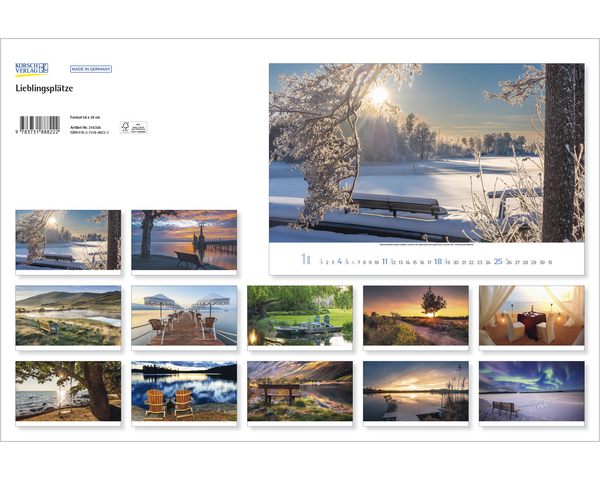Click day 25 in the calendar strip
600x480 pixels.
point(497,261)
